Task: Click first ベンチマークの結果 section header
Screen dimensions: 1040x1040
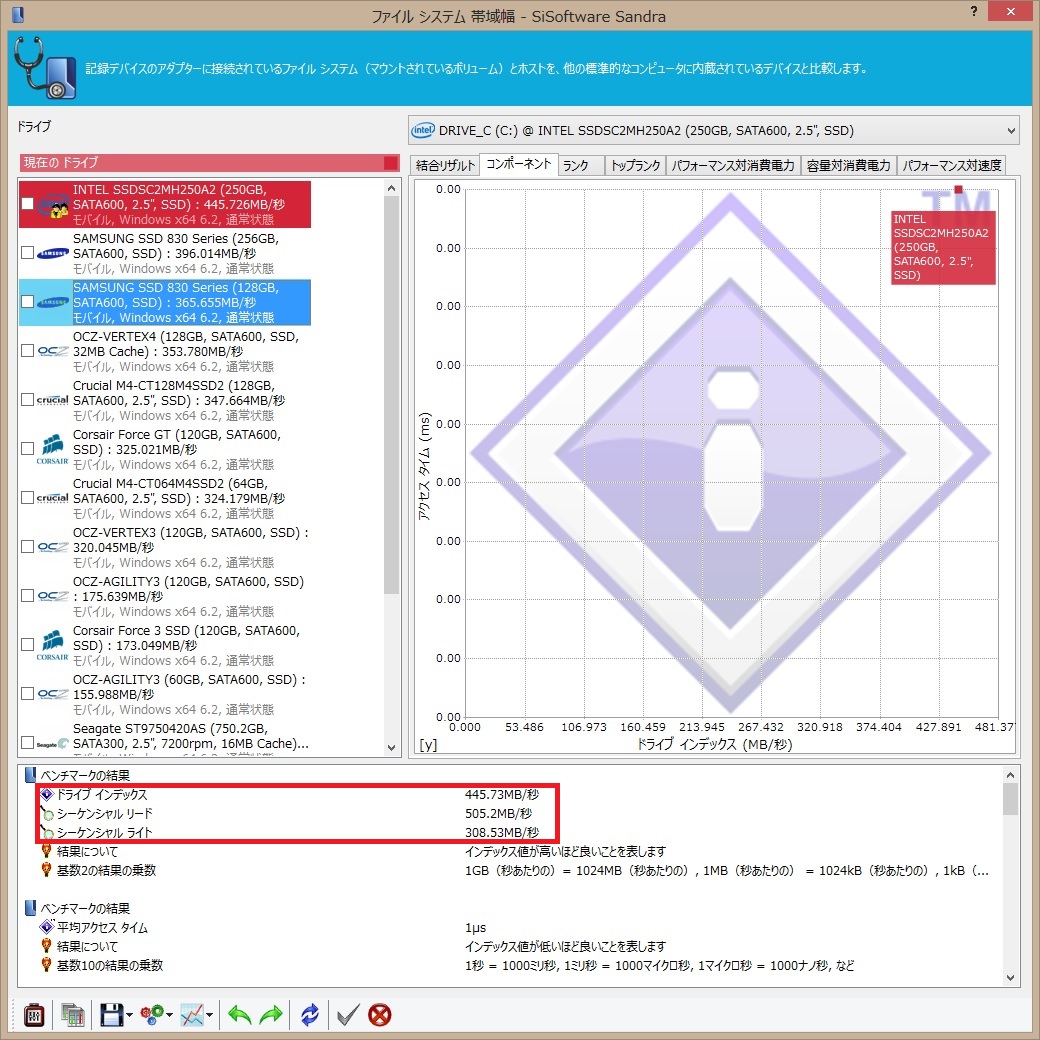Action: (78, 775)
